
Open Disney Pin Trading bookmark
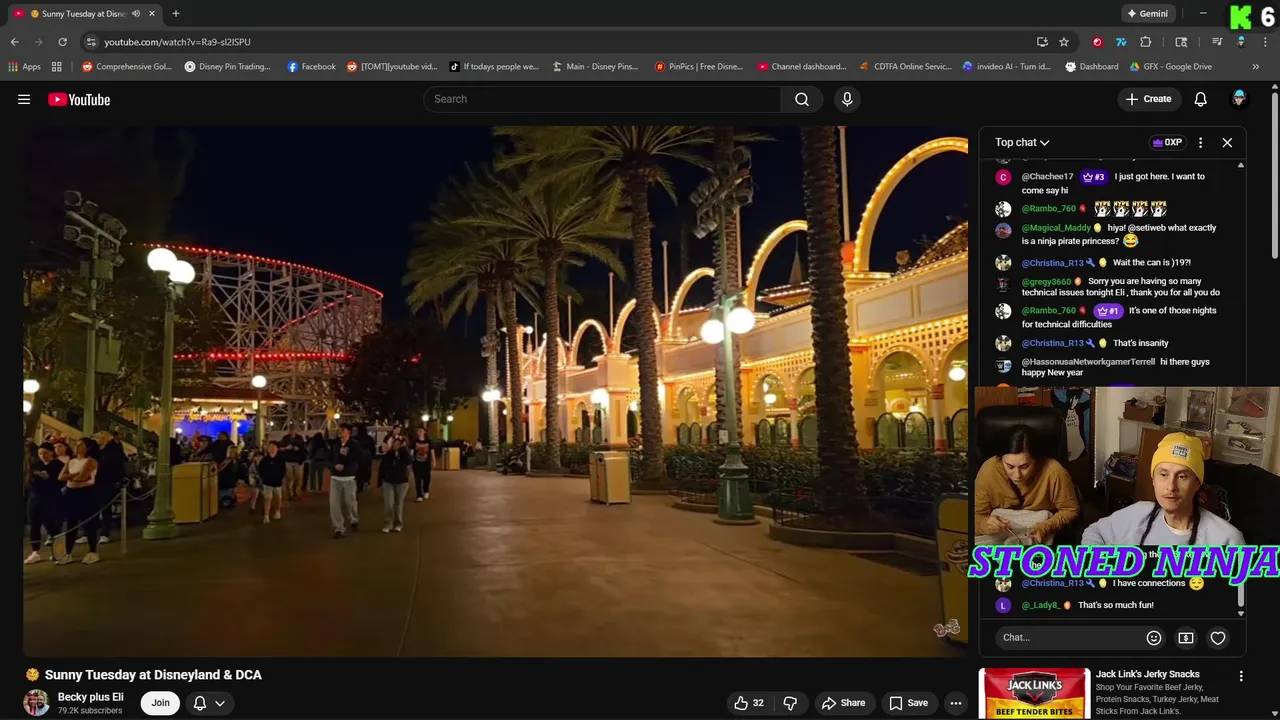[x=227, y=67]
